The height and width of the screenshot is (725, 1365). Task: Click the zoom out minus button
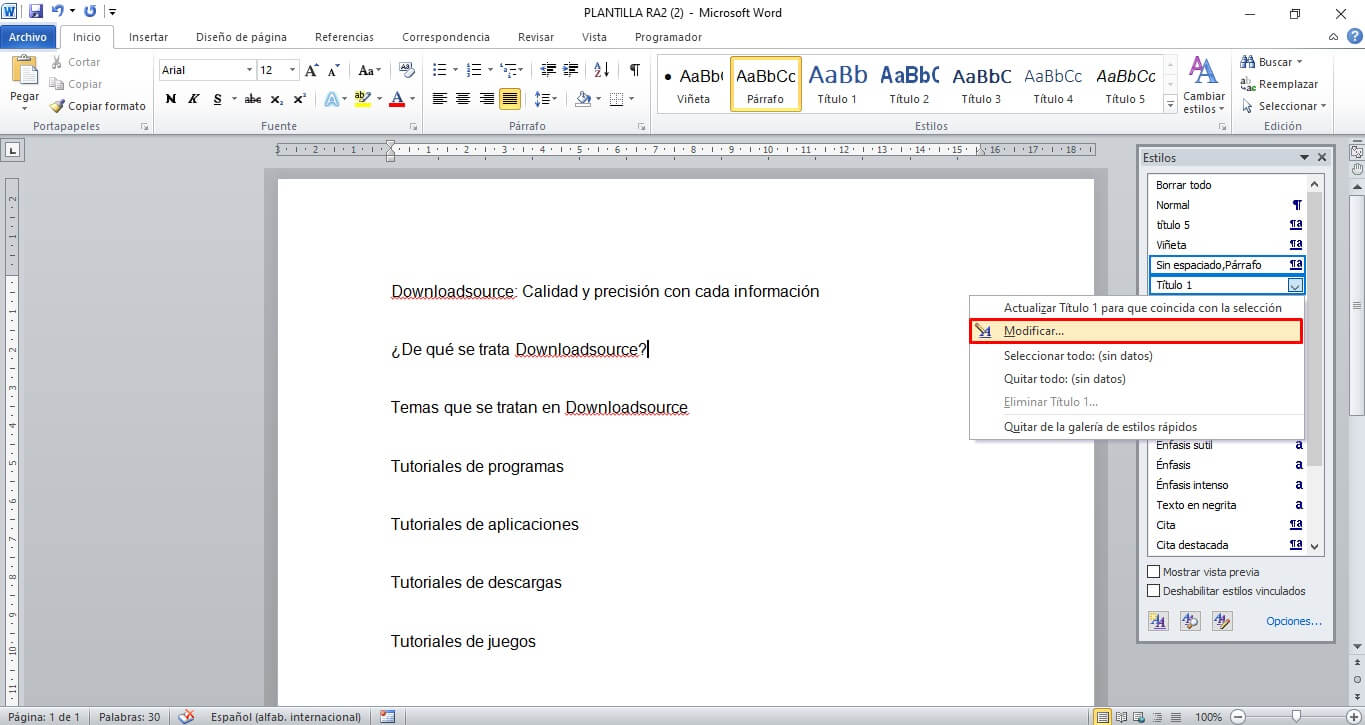click(x=1239, y=716)
